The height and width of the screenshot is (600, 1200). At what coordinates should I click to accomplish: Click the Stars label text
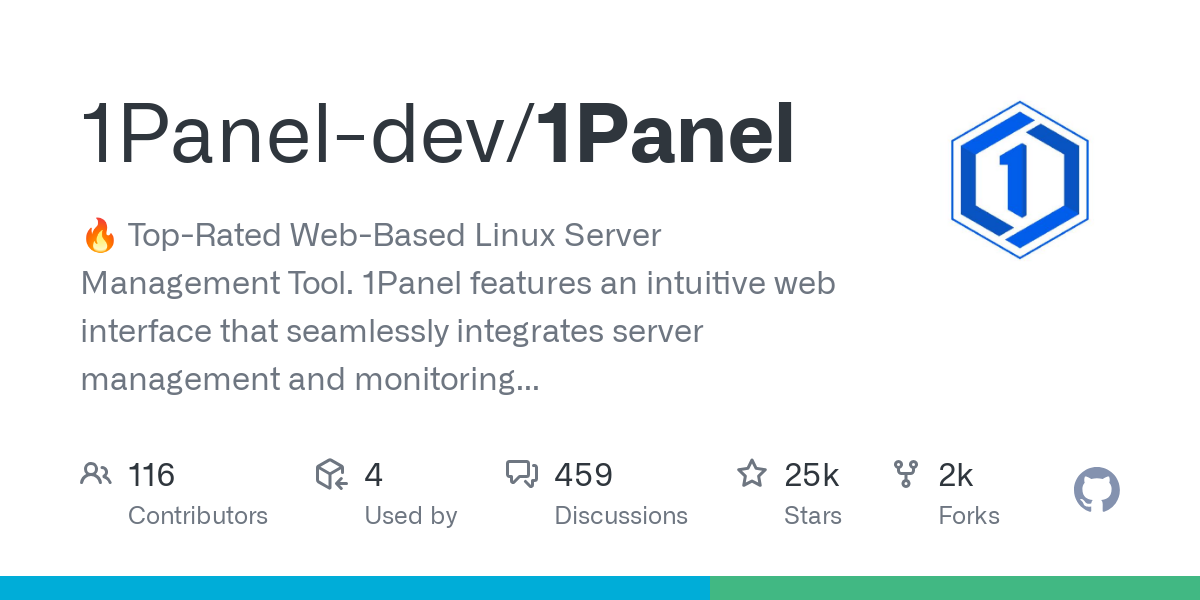[813, 516]
